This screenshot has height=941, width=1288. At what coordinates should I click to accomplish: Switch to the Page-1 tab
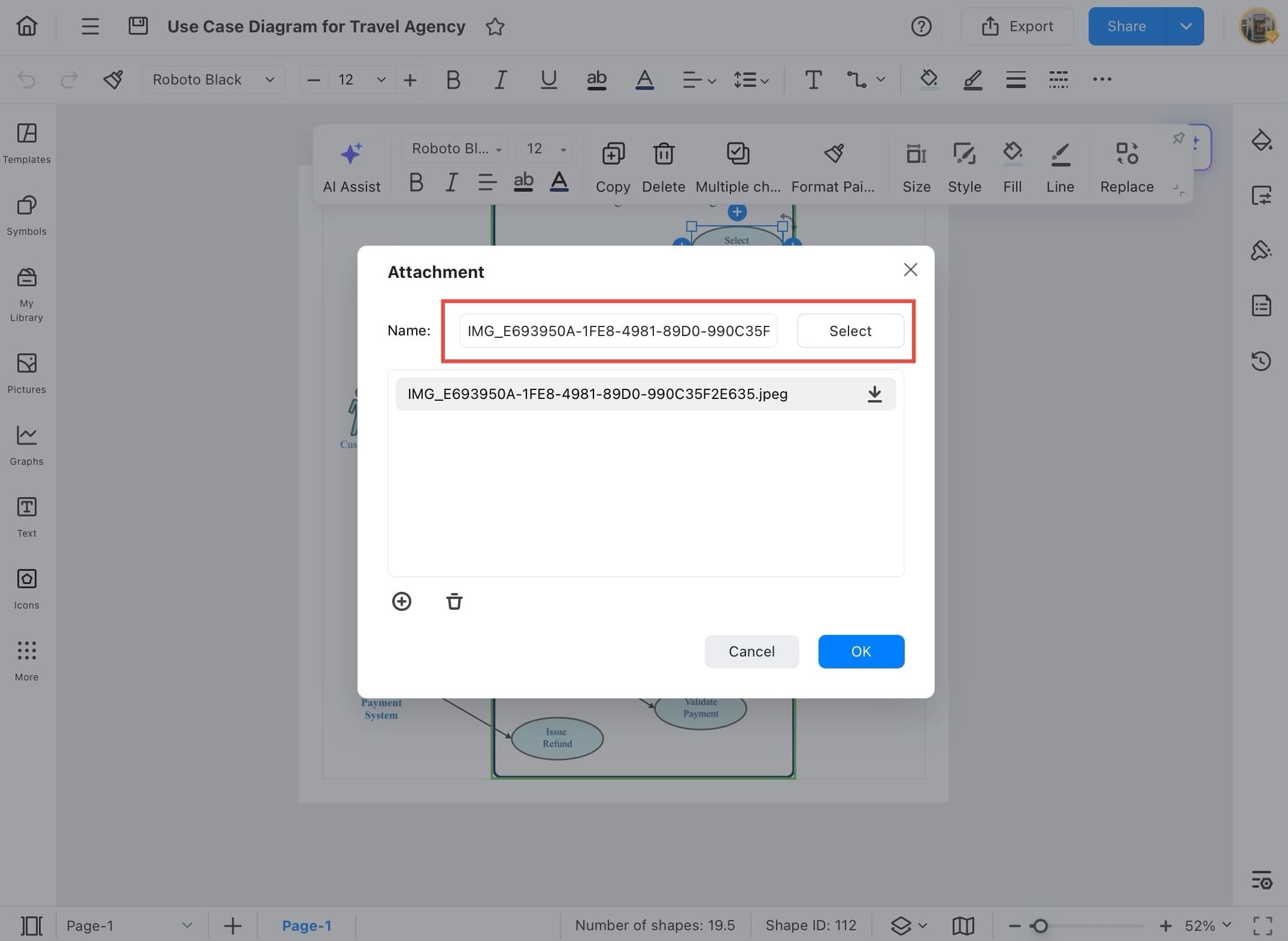click(307, 925)
